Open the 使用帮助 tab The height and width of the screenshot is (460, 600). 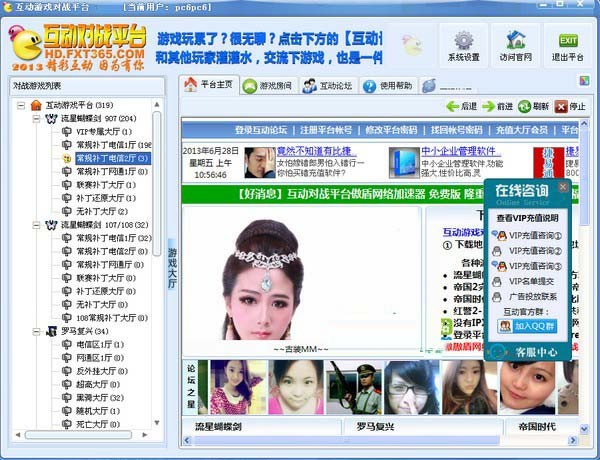coord(388,86)
